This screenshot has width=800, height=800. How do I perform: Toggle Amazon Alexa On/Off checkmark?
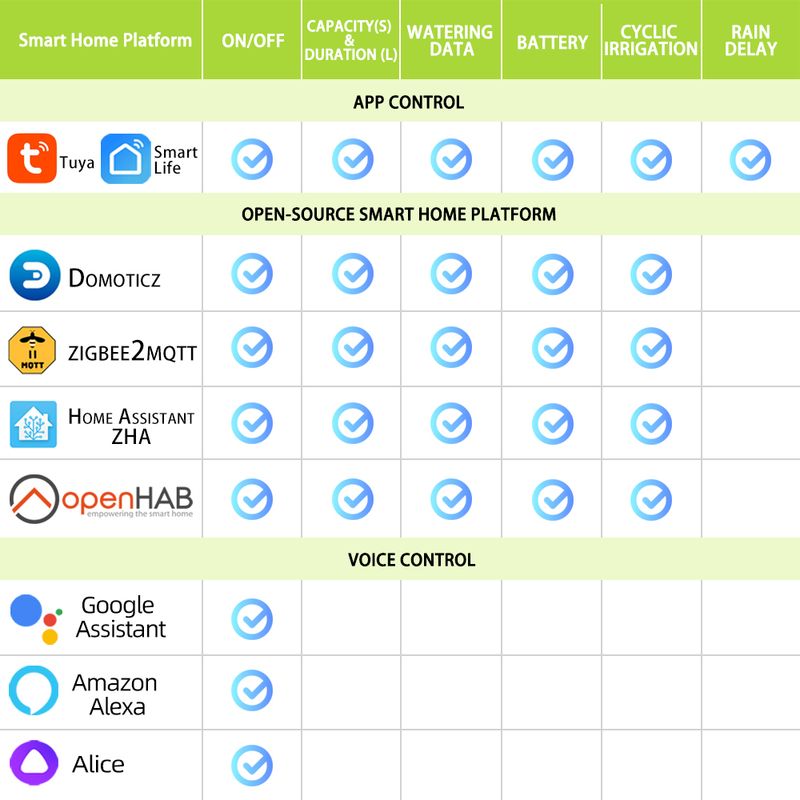(252, 691)
